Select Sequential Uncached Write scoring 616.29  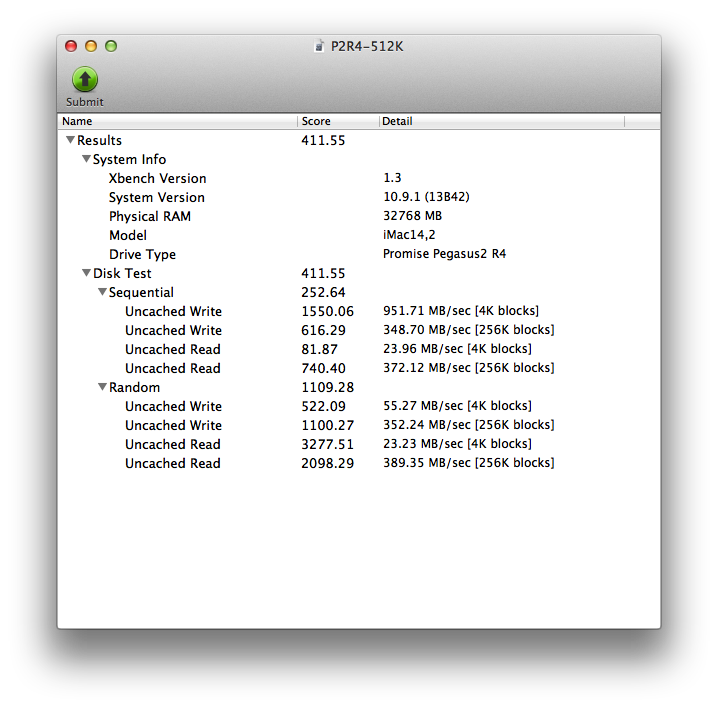click(359, 330)
